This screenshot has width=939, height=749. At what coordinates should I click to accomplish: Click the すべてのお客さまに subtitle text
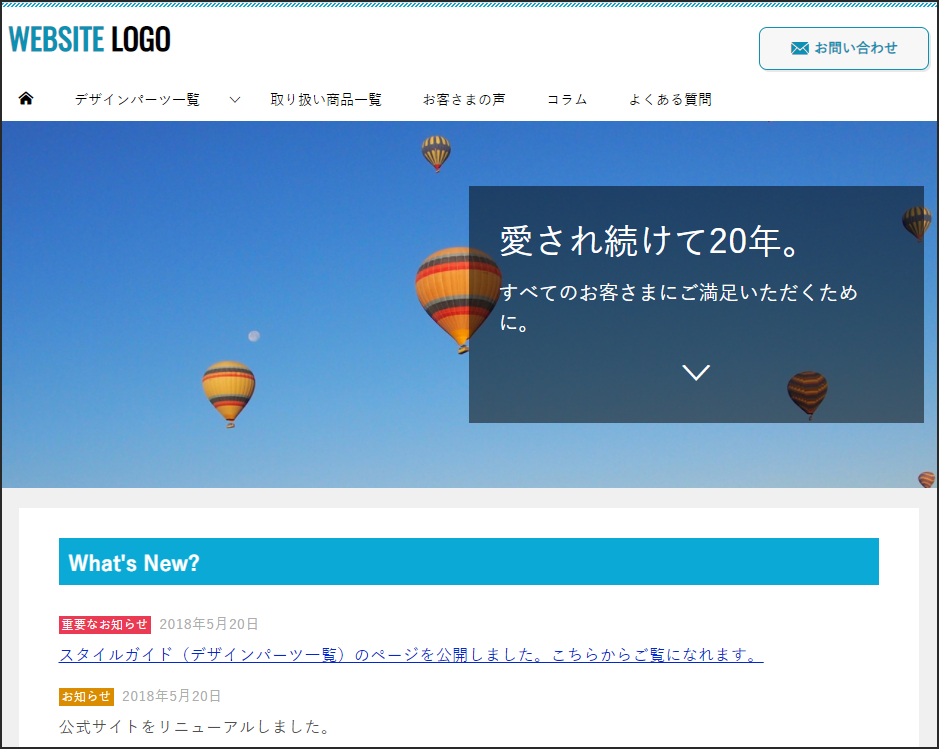click(x=678, y=308)
